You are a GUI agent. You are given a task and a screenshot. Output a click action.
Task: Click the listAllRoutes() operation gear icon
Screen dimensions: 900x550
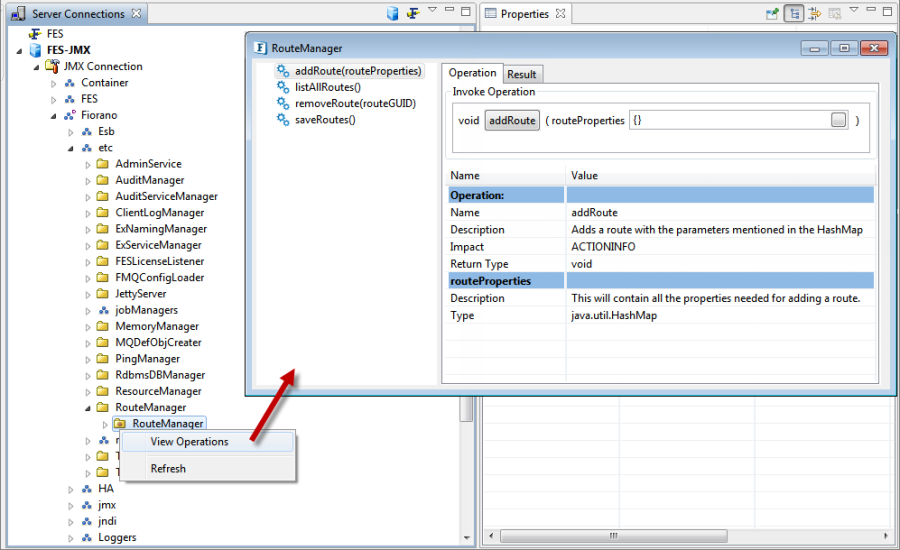point(283,87)
